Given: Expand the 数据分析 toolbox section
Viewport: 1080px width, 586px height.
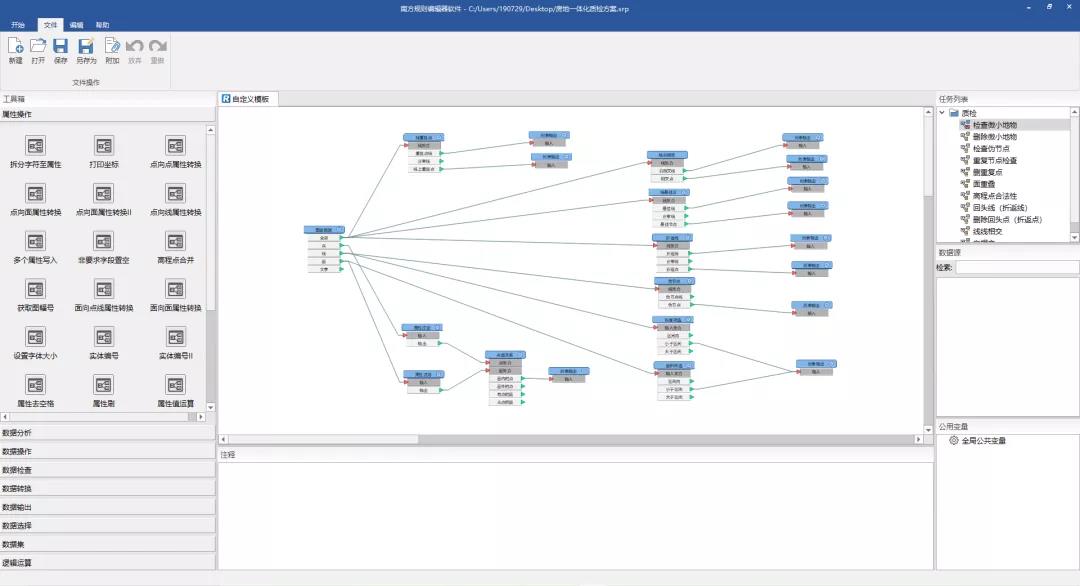Looking at the screenshot, I should [107, 433].
